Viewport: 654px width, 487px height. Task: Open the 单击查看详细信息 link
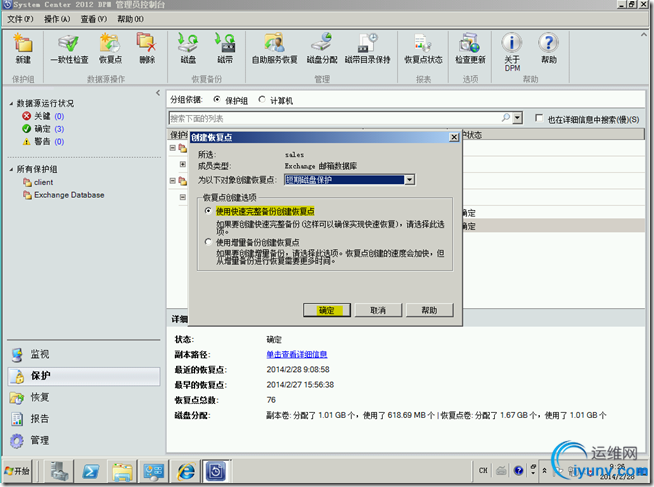(x=297, y=354)
